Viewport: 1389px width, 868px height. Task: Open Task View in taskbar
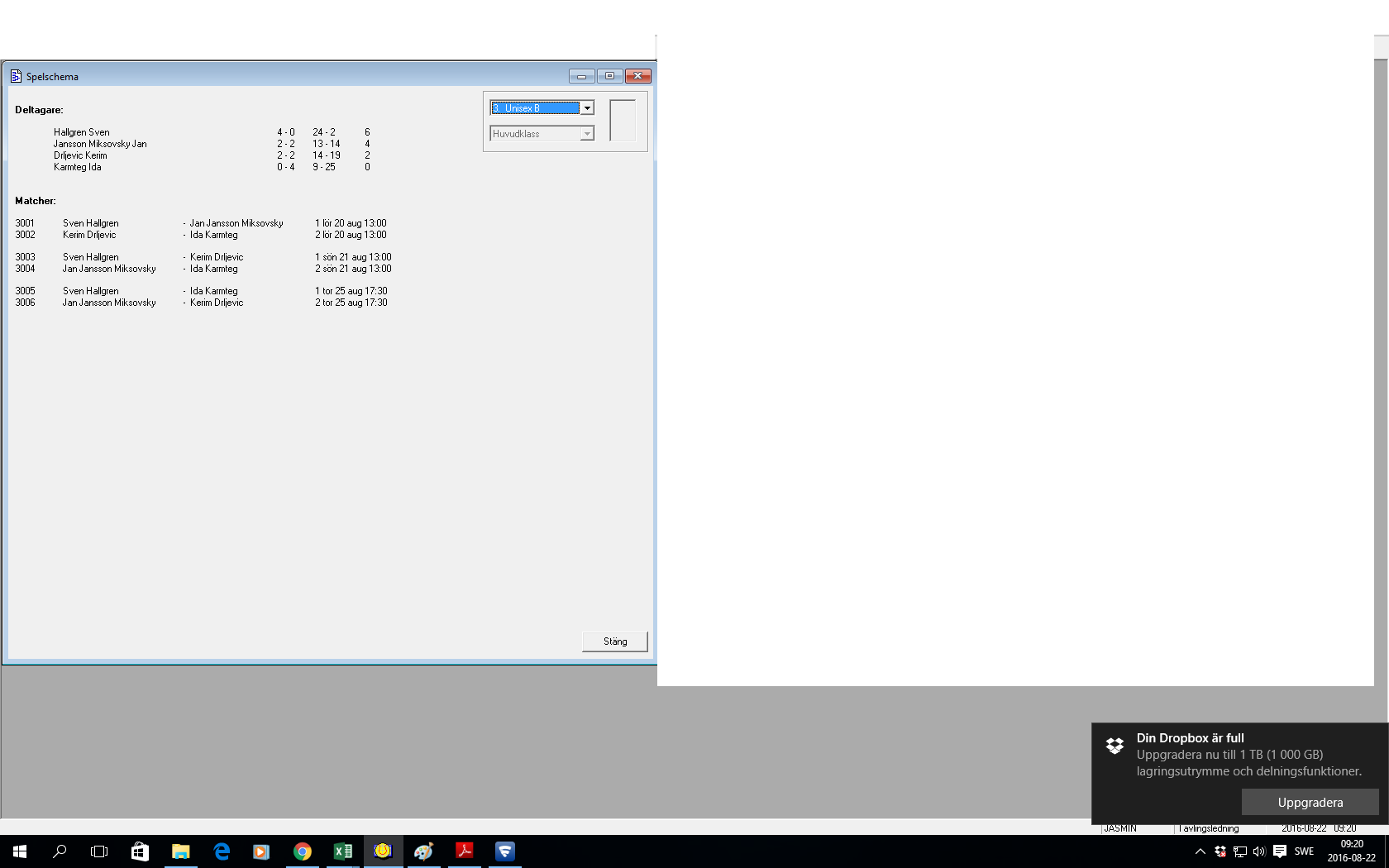99,851
